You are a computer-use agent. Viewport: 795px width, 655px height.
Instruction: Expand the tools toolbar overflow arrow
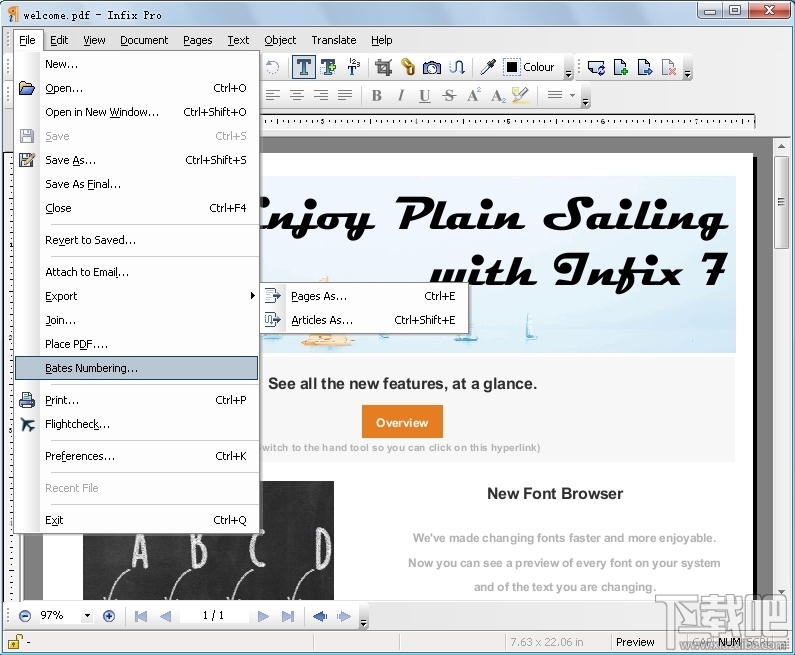(x=568, y=74)
